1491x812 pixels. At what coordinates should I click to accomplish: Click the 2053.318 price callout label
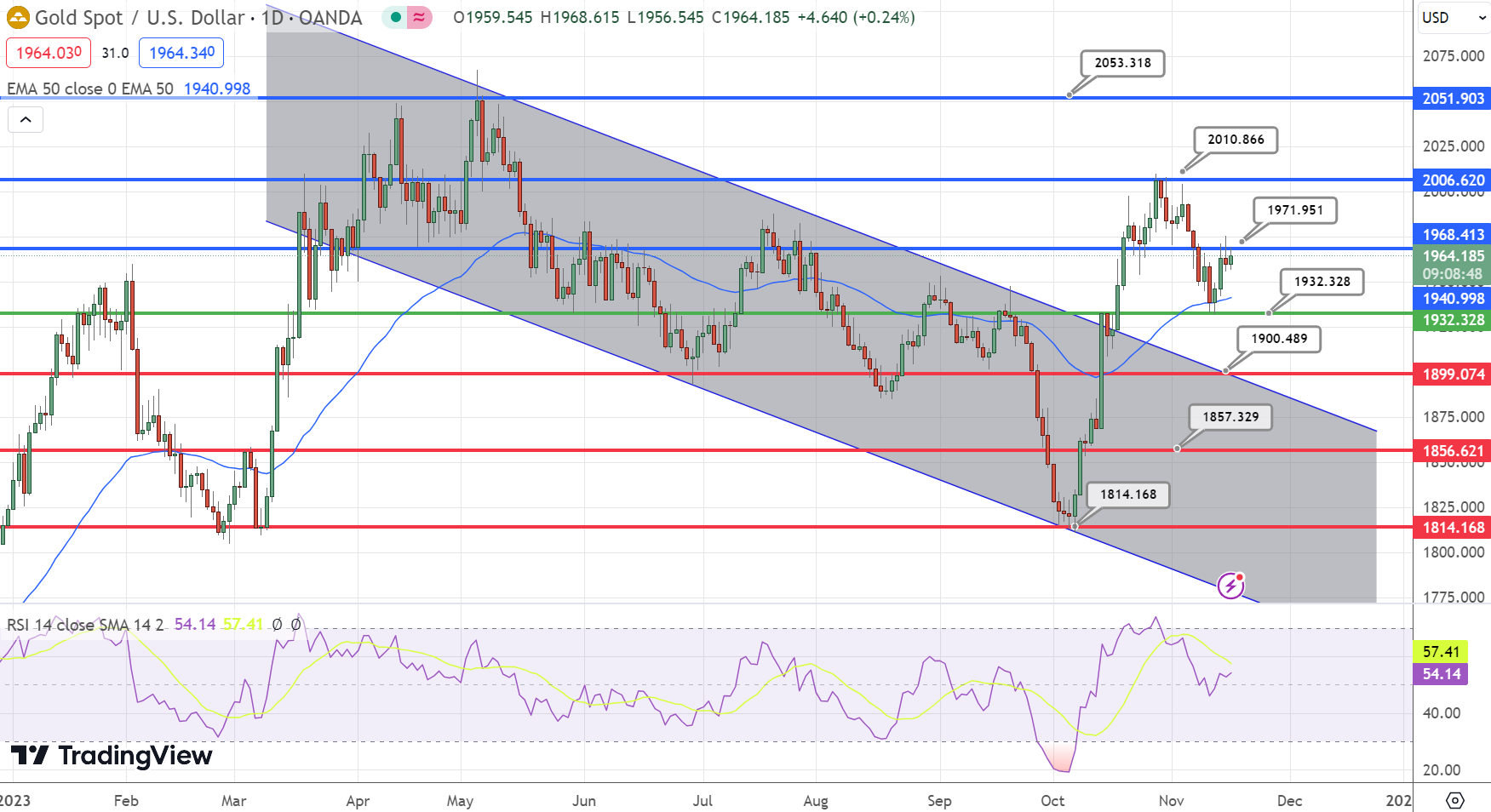1122,63
